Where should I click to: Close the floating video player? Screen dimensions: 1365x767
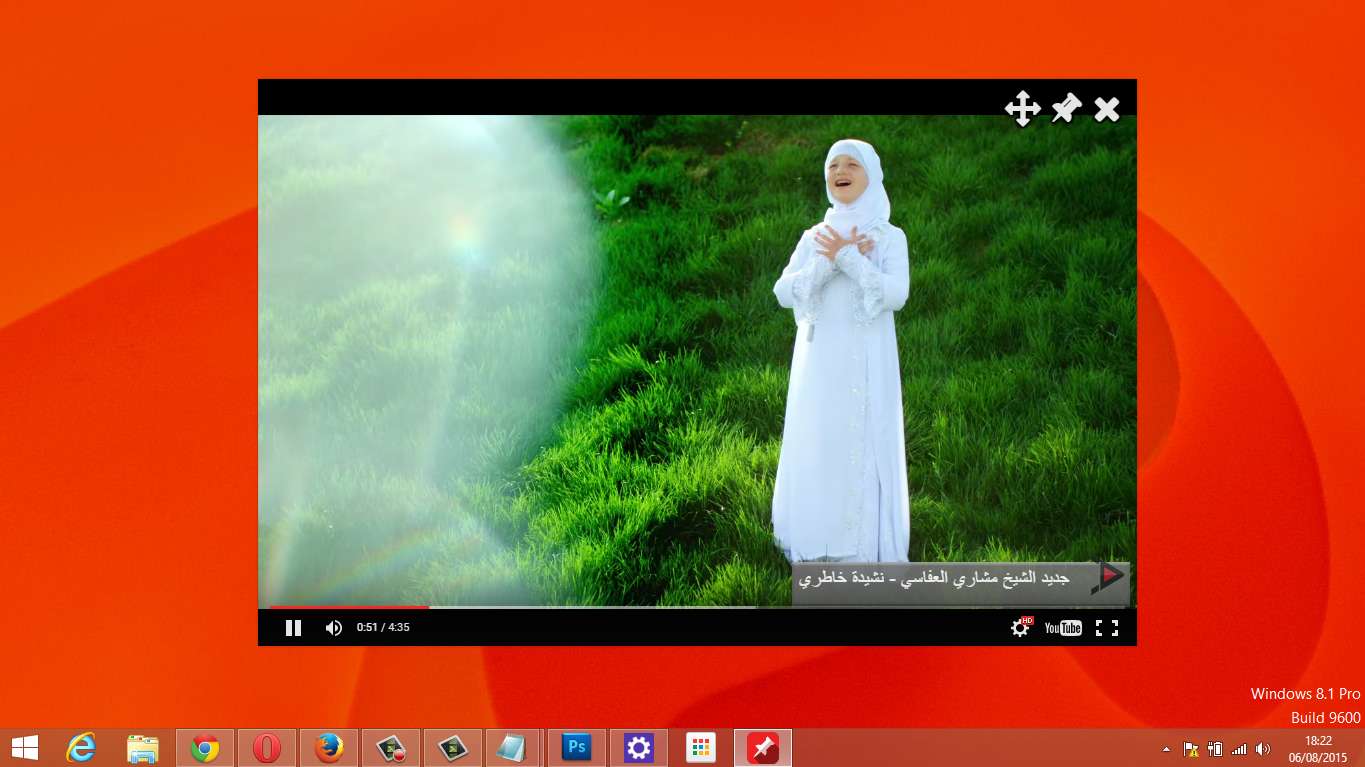[1107, 109]
